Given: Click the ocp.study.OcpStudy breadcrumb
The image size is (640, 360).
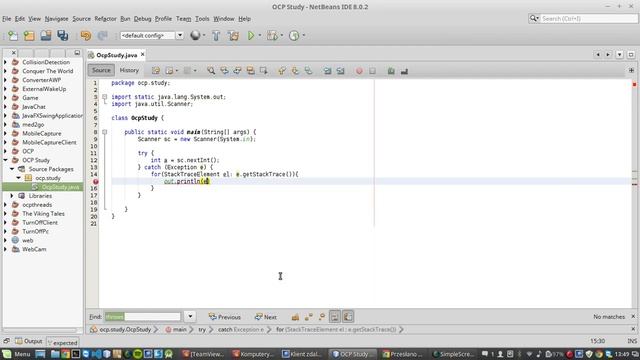Looking at the screenshot, I should [x=121, y=329].
